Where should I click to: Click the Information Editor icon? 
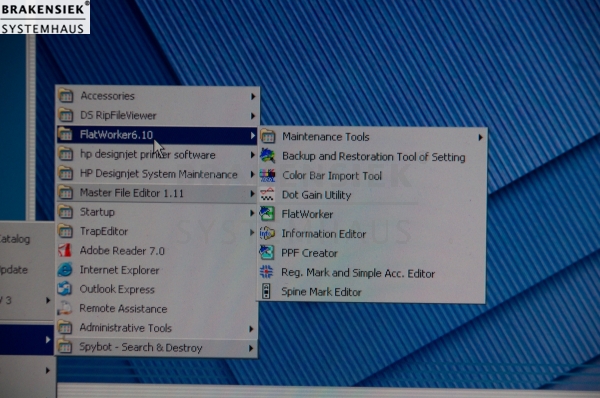(x=267, y=233)
